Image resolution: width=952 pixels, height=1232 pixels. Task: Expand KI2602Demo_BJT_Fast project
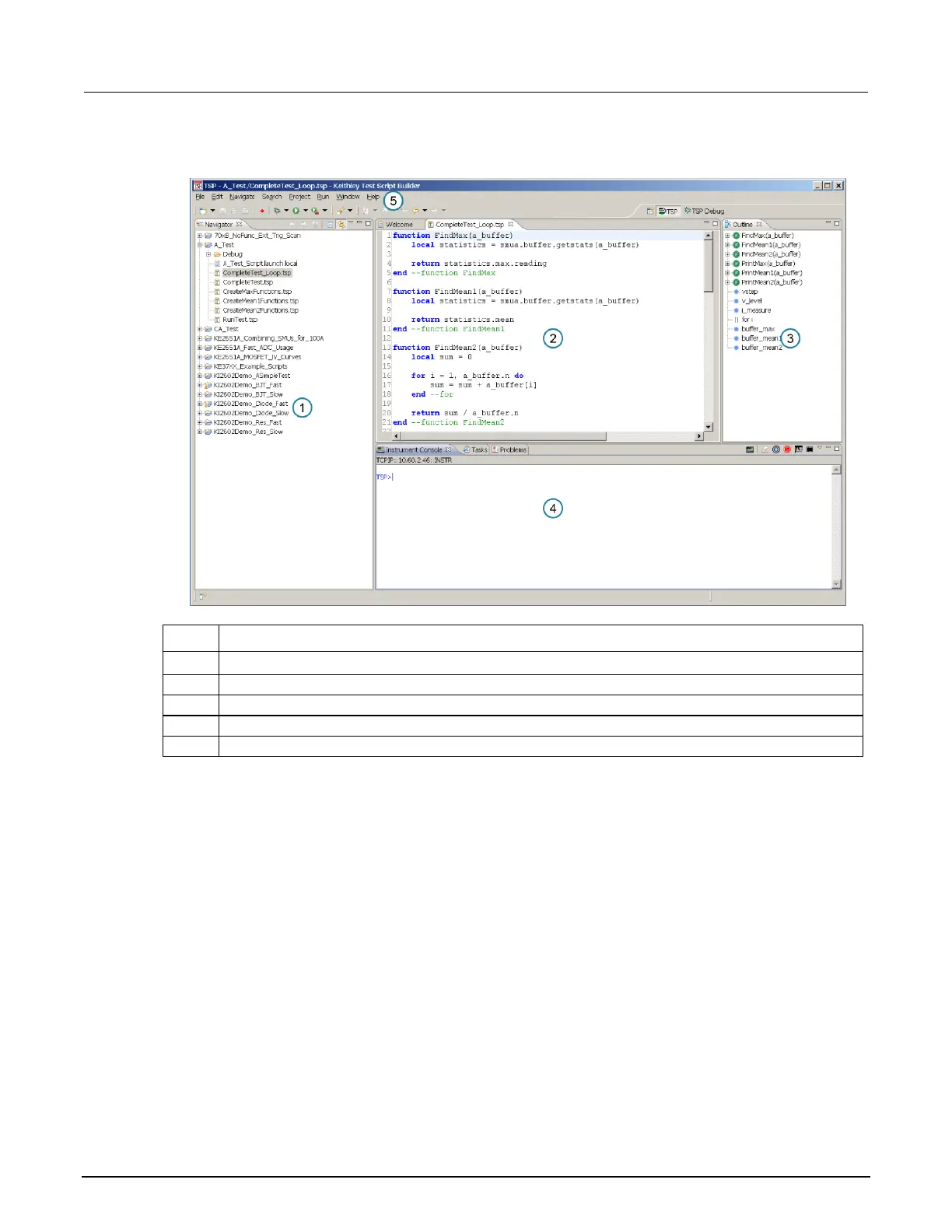pos(200,385)
